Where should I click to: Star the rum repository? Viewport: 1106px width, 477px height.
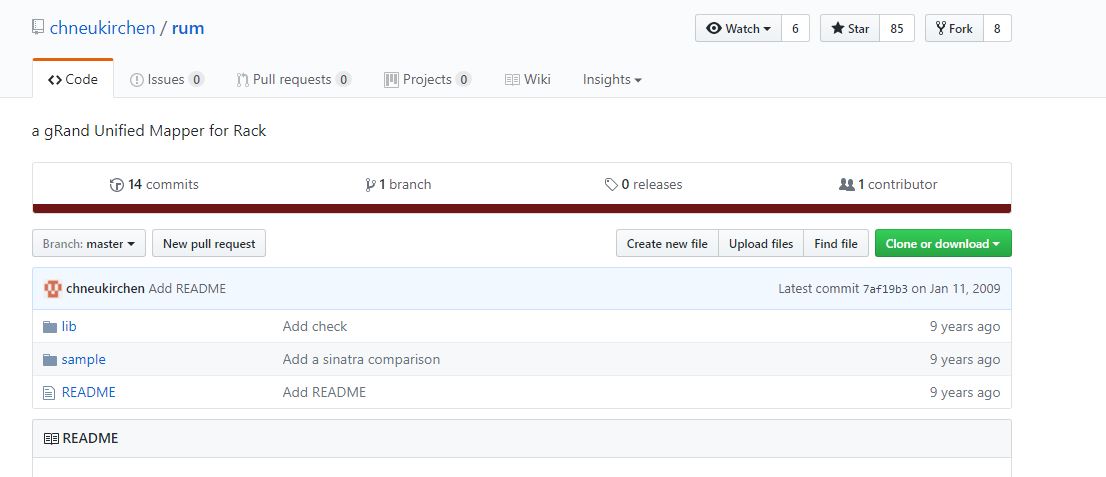850,28
